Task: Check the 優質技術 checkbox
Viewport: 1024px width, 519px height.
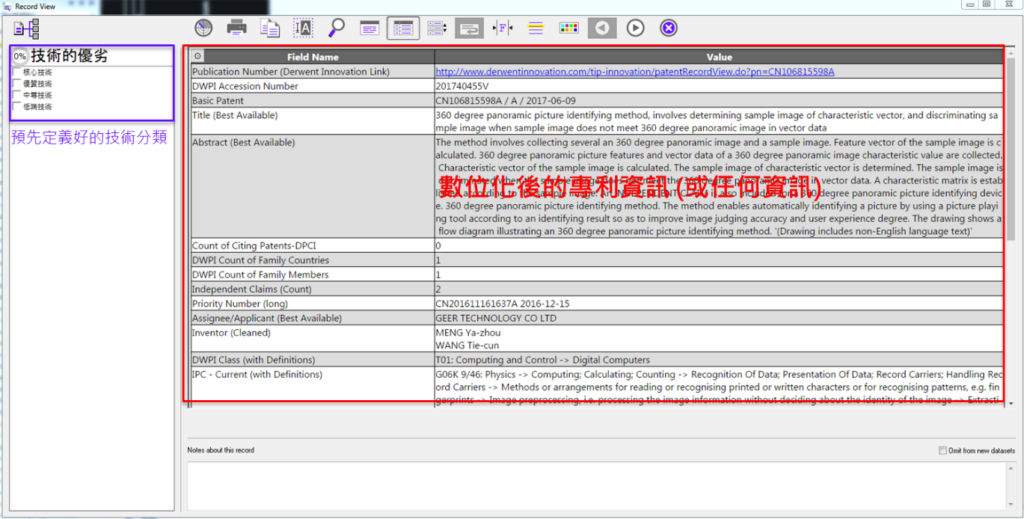Action: point(16,84)
